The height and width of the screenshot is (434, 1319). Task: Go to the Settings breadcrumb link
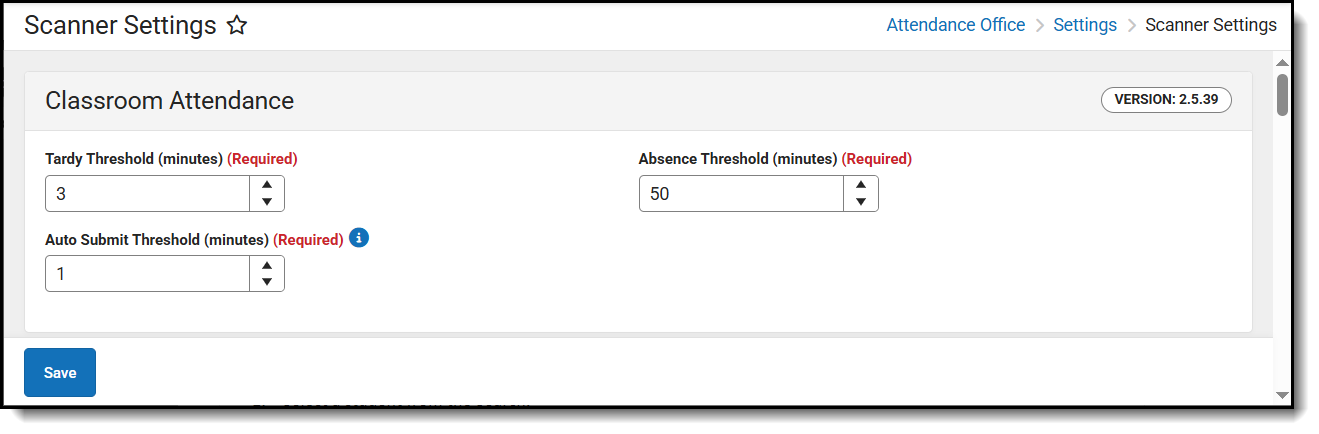[1085, 25]
